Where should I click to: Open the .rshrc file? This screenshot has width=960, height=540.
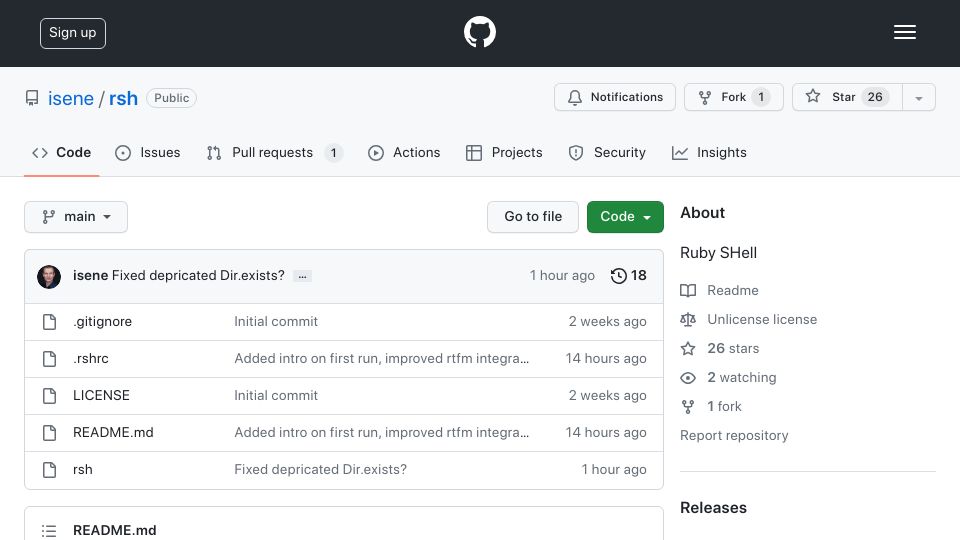pos(91,359)
